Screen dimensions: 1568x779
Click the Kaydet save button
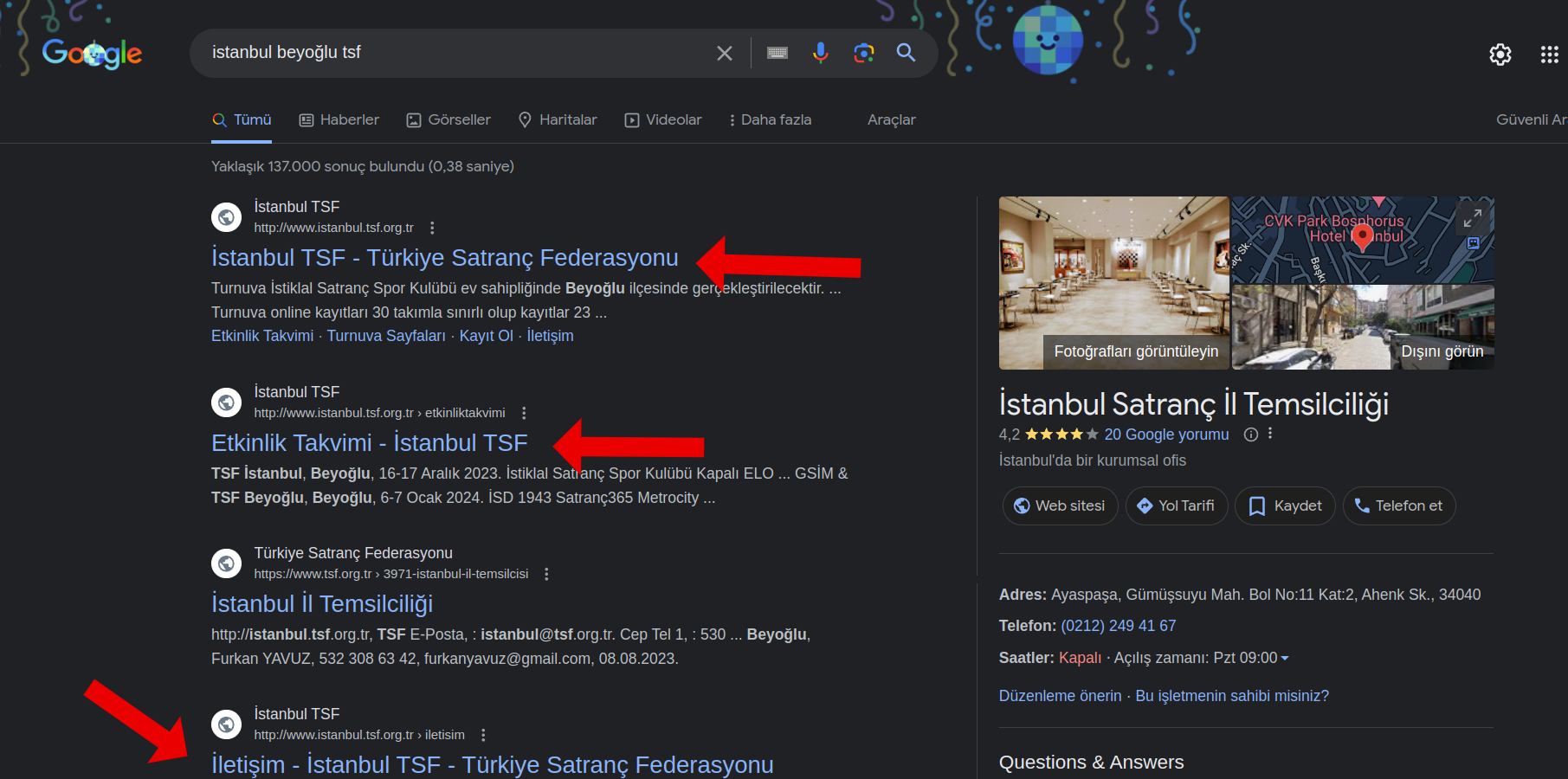click(x=1285, y=505)
